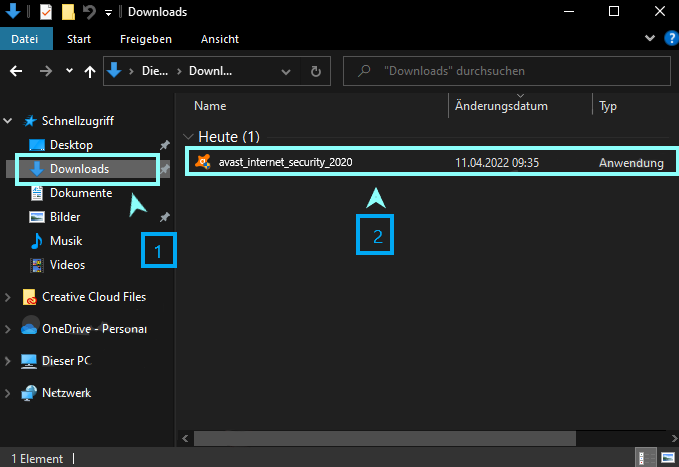Expand the OneDrive - Personal node
The height and width of the screenshot is (467, 679).
click(7, 329)
